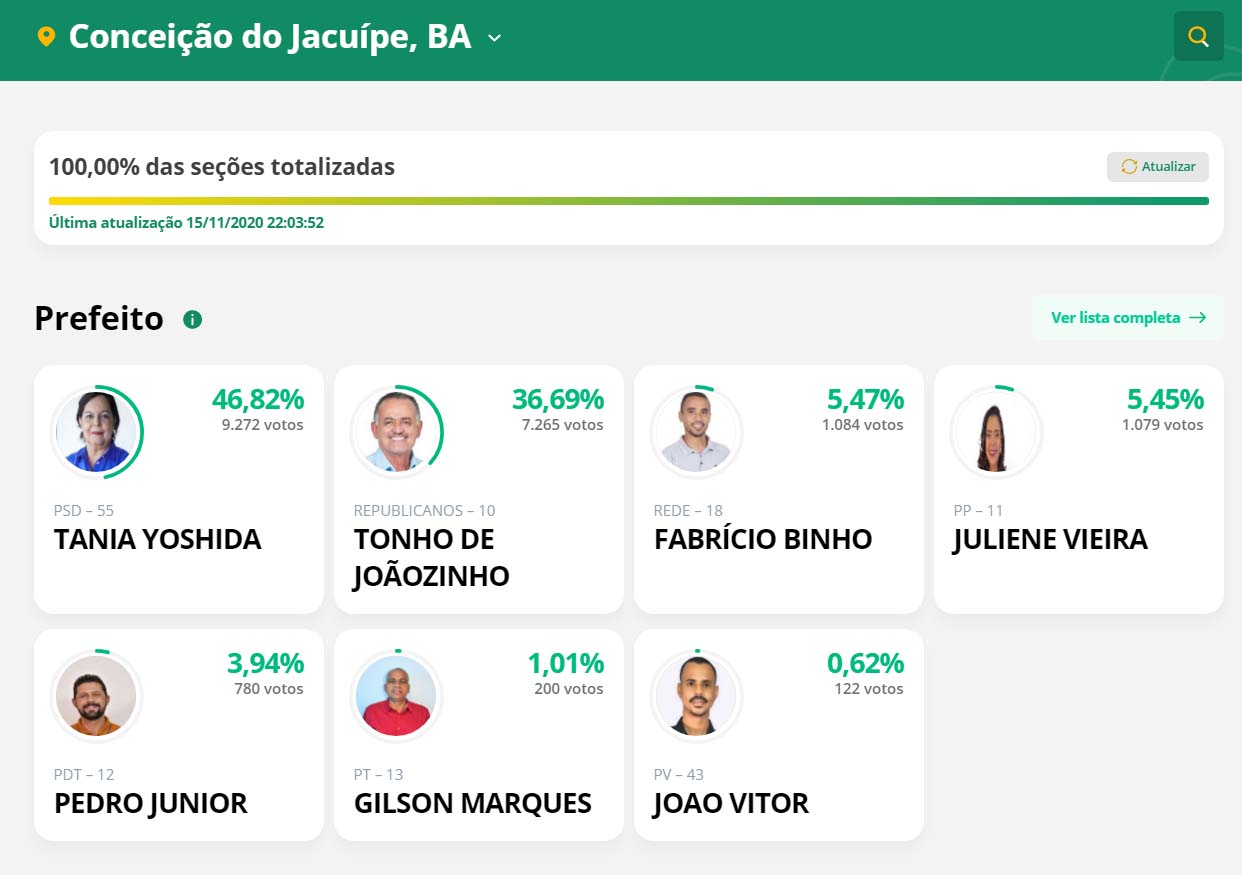The width and height of the screenshot is (1242, 875).
Task: Select Tania Yoshida's photo
Action: coord(96,431)
